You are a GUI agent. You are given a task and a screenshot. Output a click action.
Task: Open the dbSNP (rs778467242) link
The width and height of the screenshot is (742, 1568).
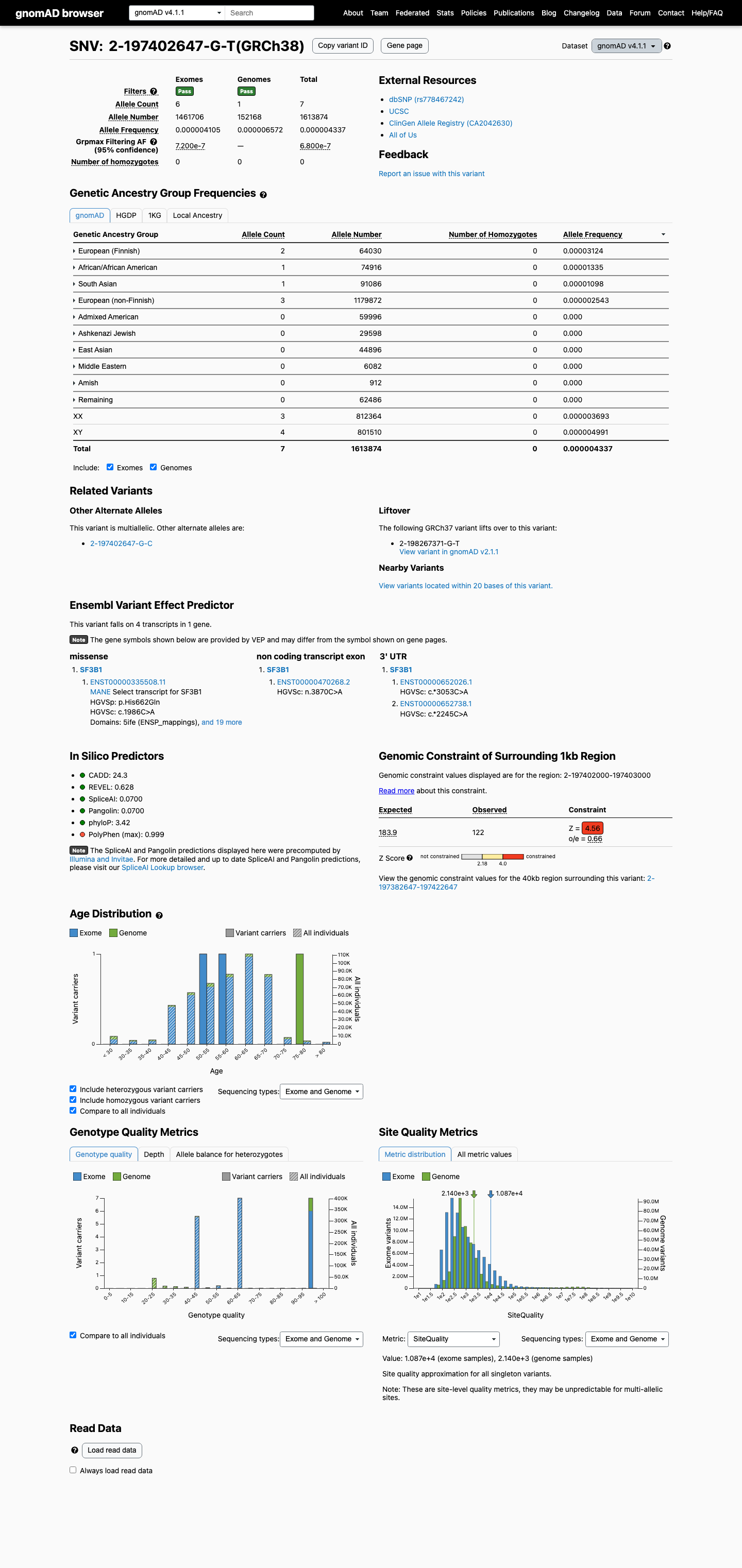tap(426, 99)
